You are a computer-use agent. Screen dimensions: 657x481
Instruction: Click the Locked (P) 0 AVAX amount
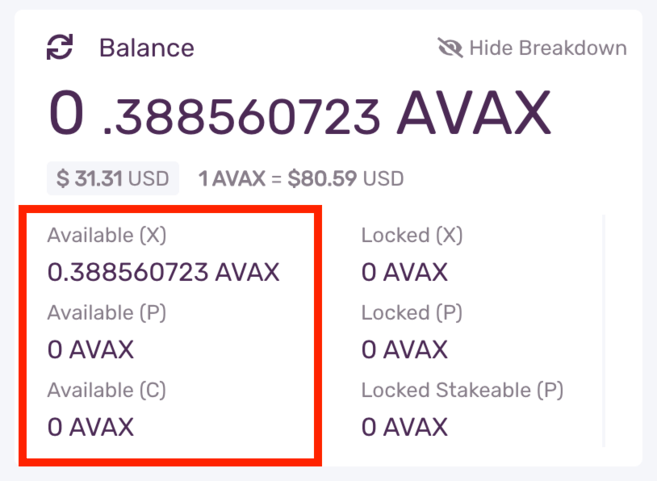tap(404, 350)
